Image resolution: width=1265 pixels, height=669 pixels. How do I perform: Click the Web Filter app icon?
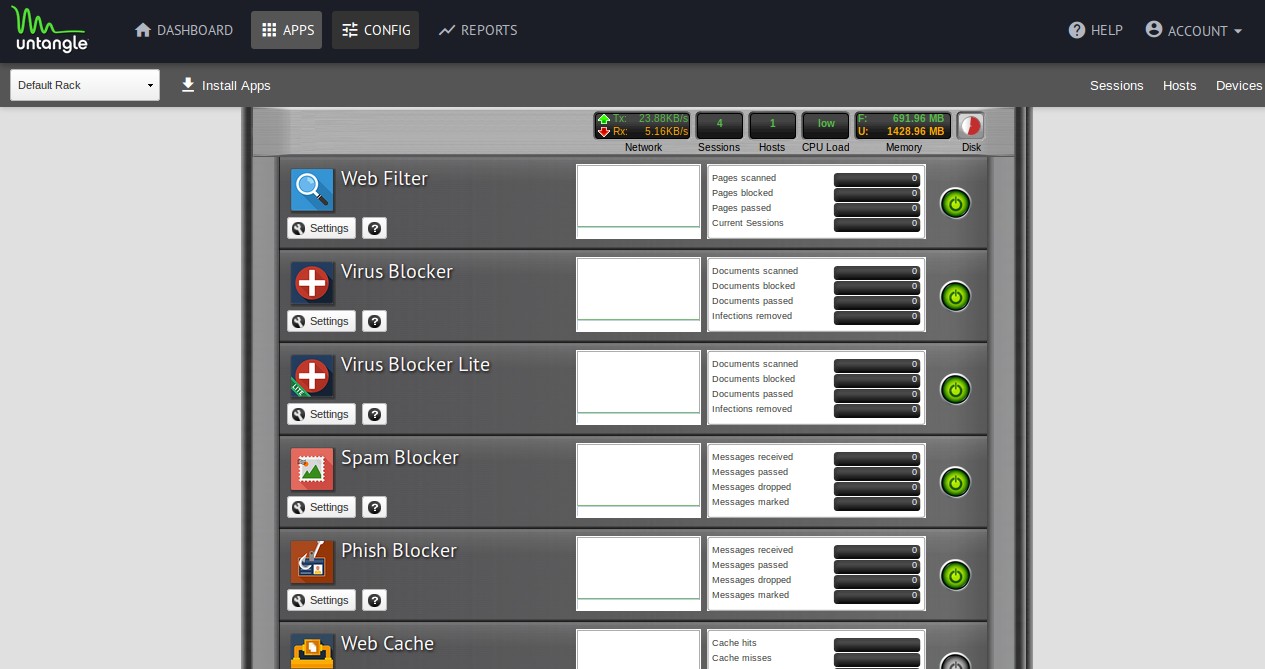click(x=312, y=189)
